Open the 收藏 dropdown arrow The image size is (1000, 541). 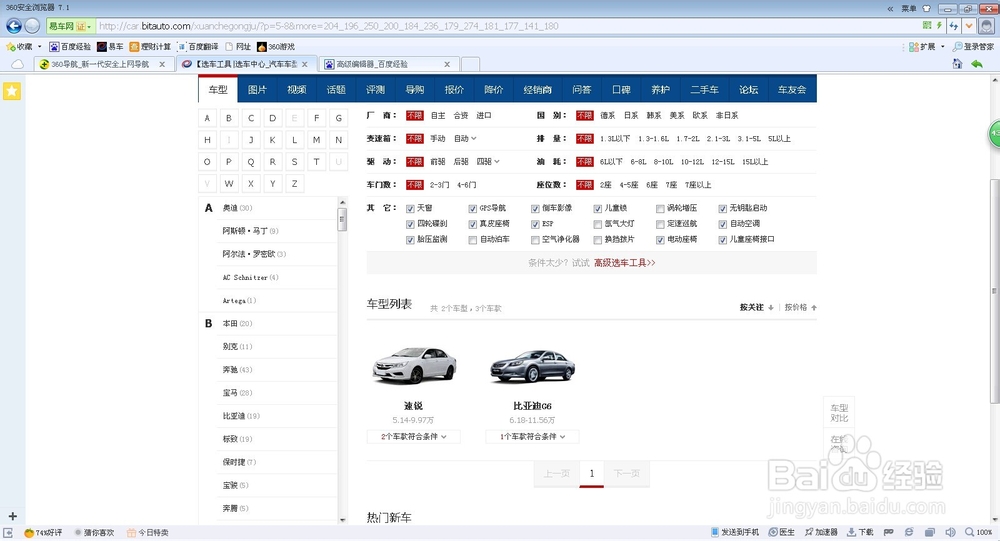[x=40, y=47]
